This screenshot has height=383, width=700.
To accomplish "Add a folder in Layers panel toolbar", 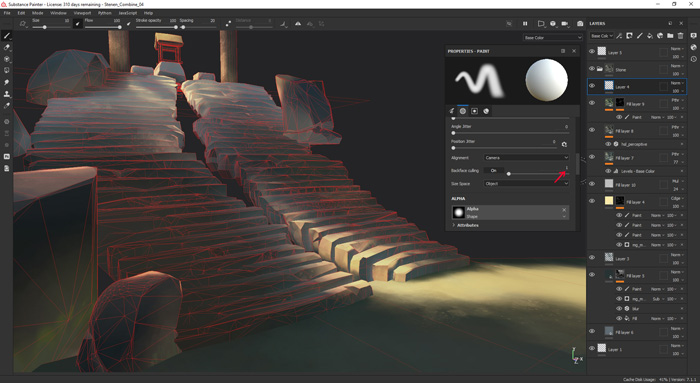I will click(670, 36).
